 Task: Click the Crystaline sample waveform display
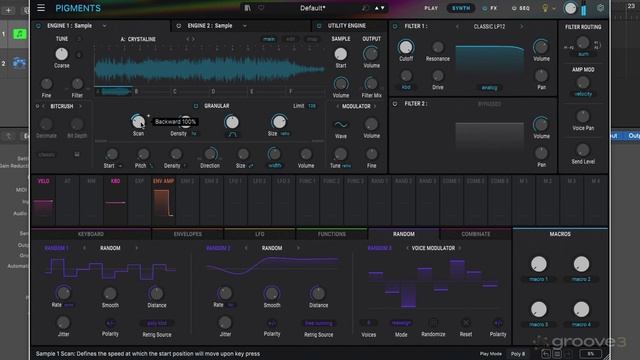209,69
